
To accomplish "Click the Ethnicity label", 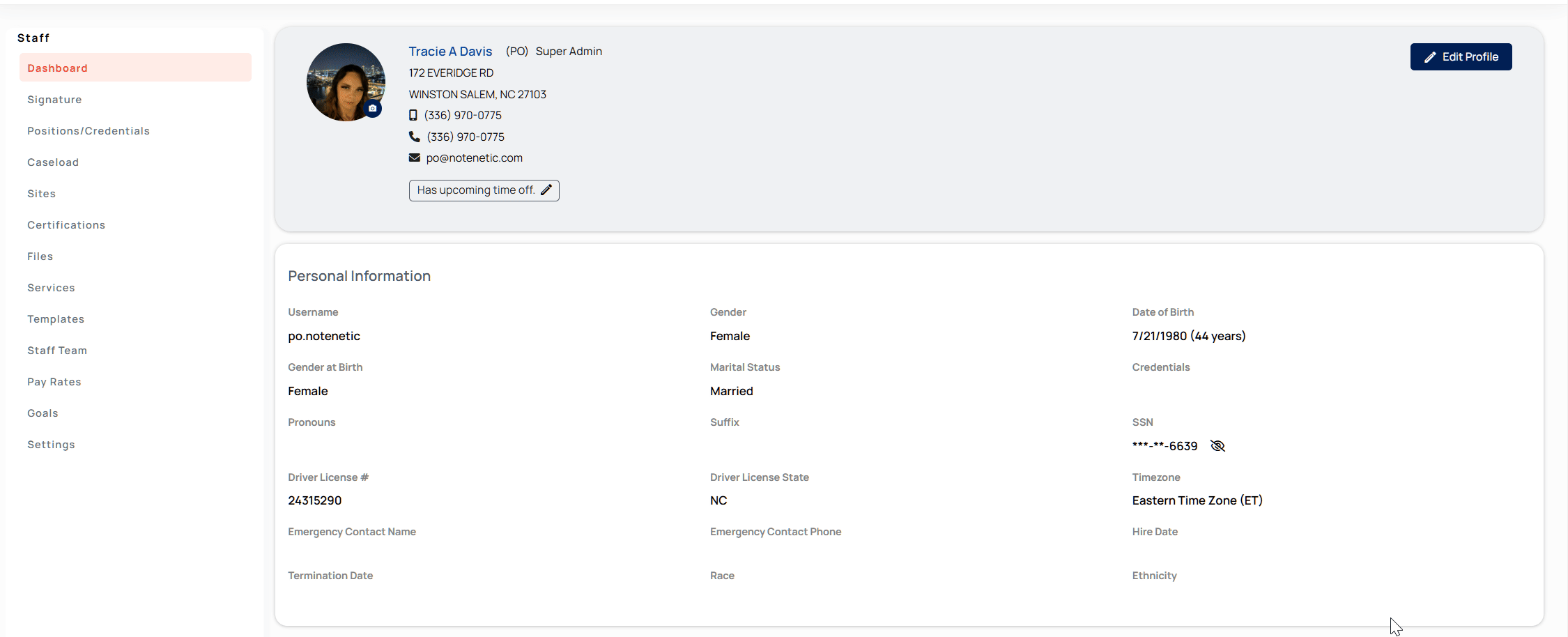I will pos(1154,576).
